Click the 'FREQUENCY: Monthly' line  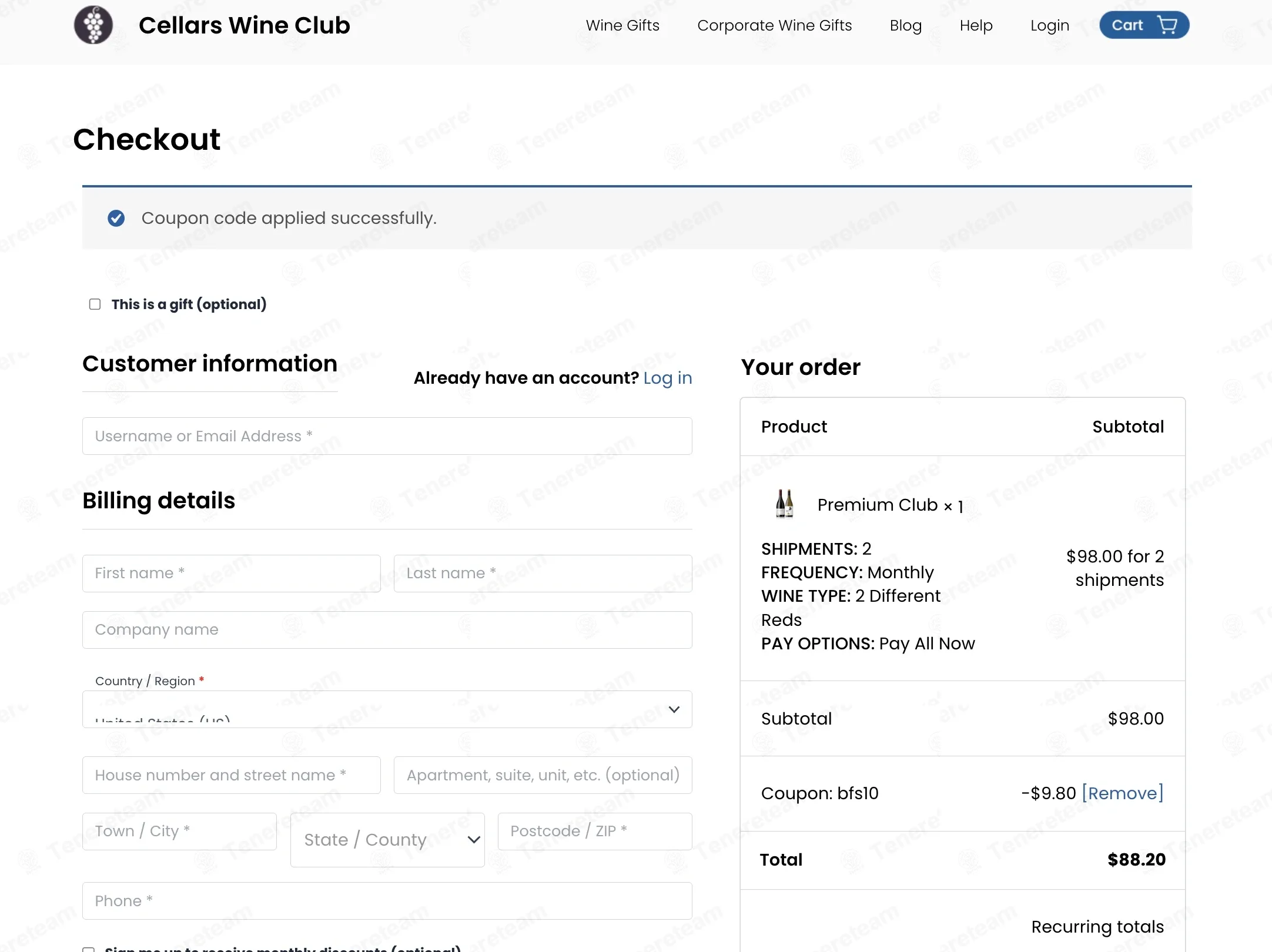tap(847, 572)
